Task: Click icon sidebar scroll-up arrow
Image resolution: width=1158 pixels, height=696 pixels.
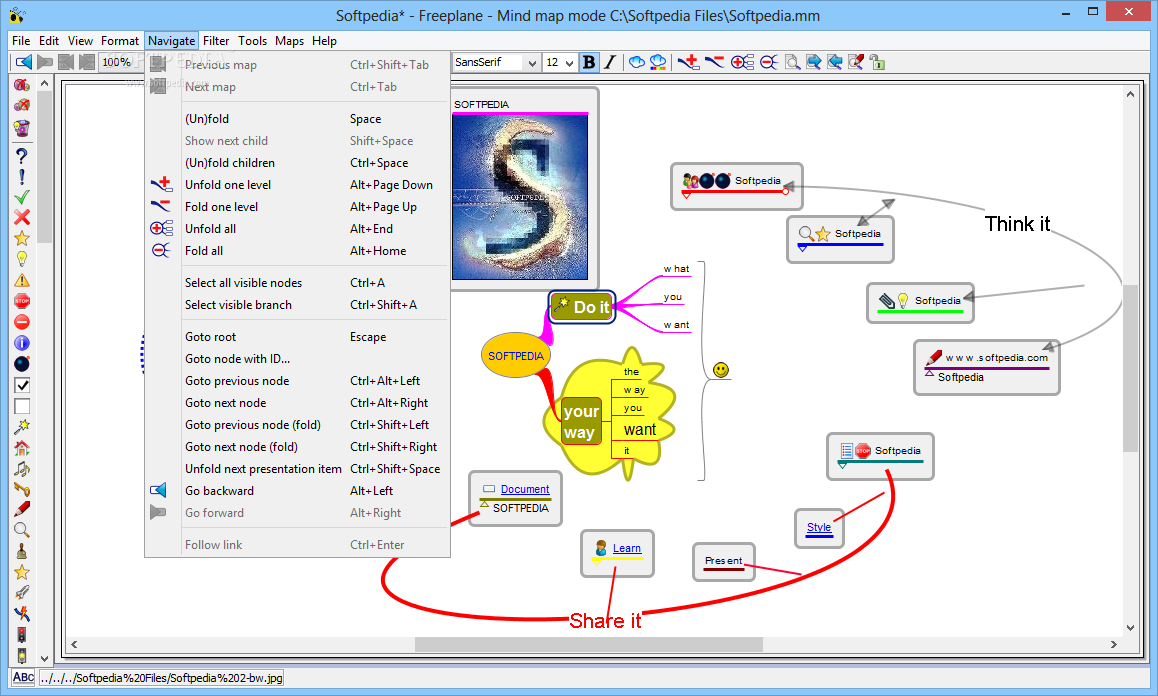Action: point(44,83)
